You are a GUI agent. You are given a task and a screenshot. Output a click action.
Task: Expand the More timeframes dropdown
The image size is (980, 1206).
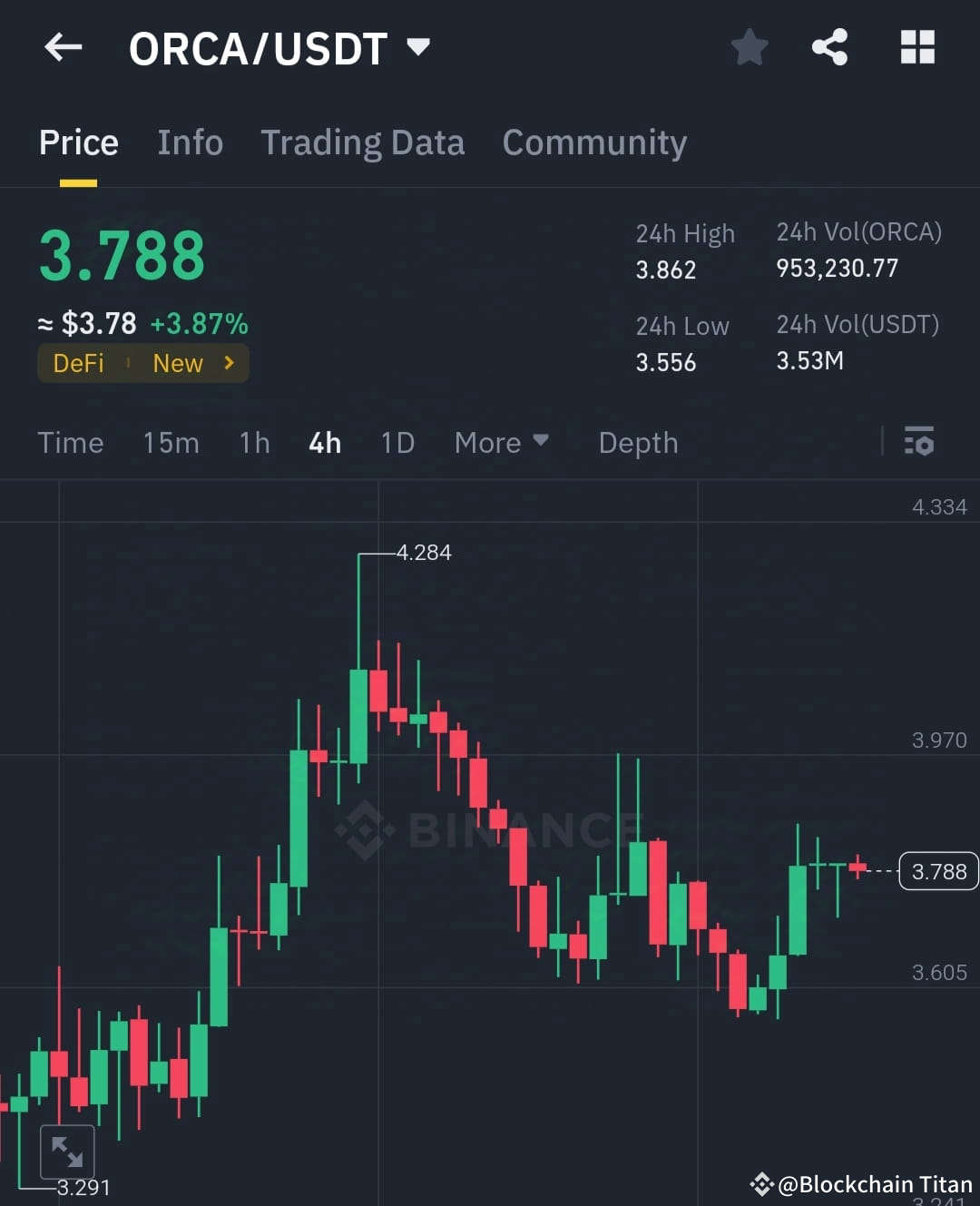[x=502, y=443]
